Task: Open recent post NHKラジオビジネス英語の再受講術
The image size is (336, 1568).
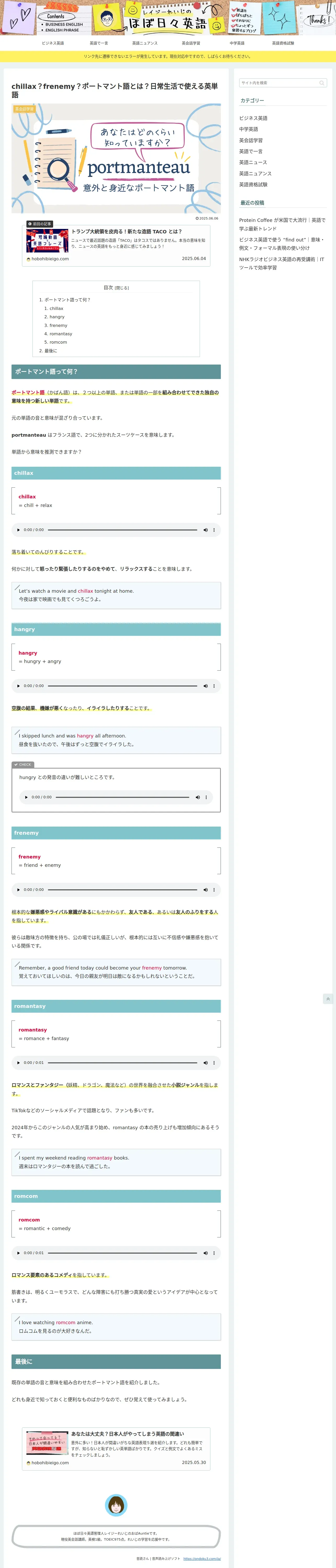Action: 282,264
